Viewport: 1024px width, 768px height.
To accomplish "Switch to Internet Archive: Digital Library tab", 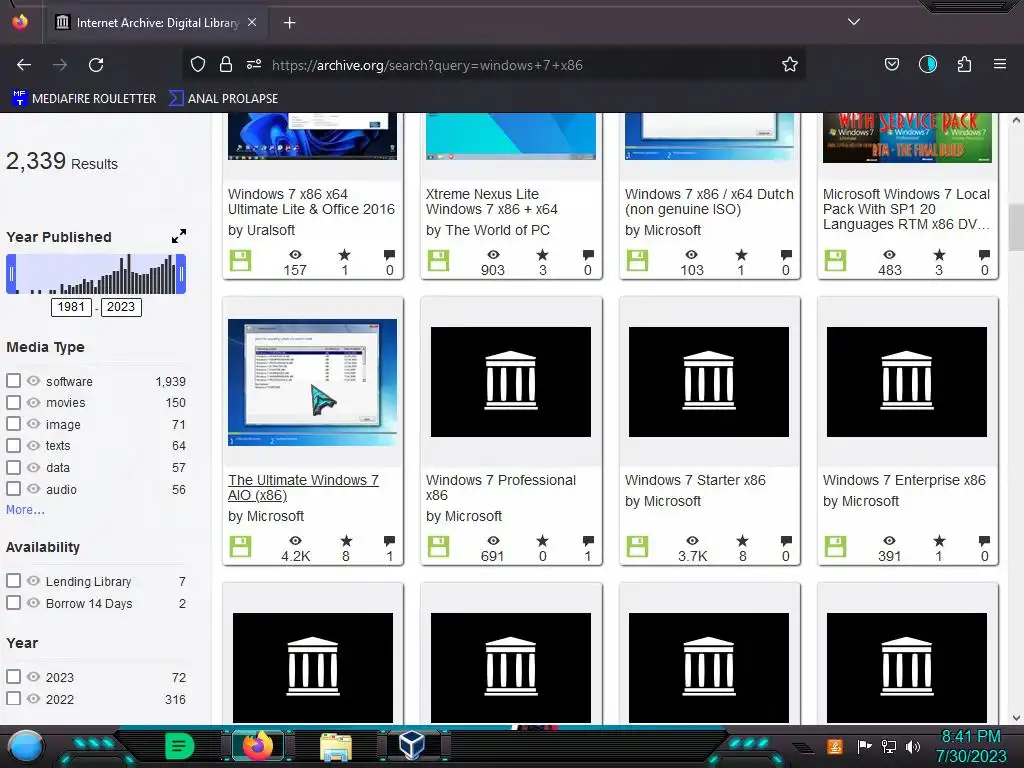I will pyautogui.click(x=157, y=23).
